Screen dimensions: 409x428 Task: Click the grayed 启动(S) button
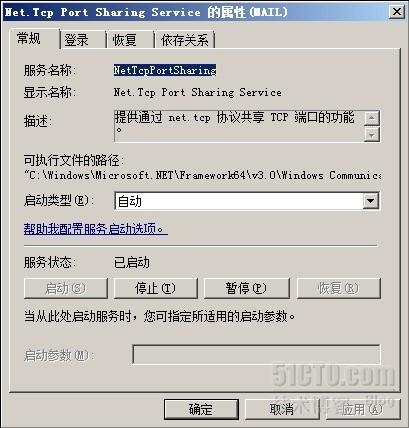(x=66, y=288)
